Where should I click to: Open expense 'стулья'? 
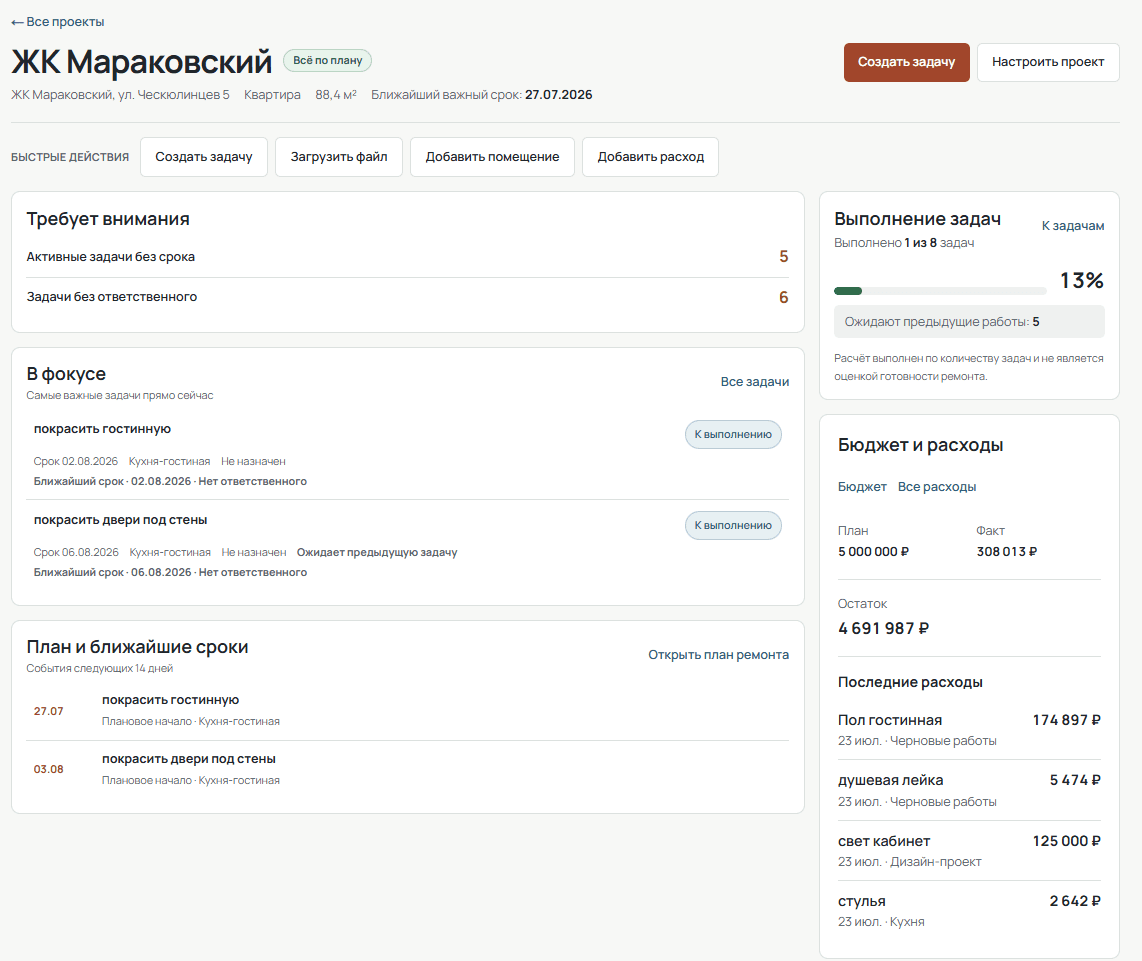point(969,911)
